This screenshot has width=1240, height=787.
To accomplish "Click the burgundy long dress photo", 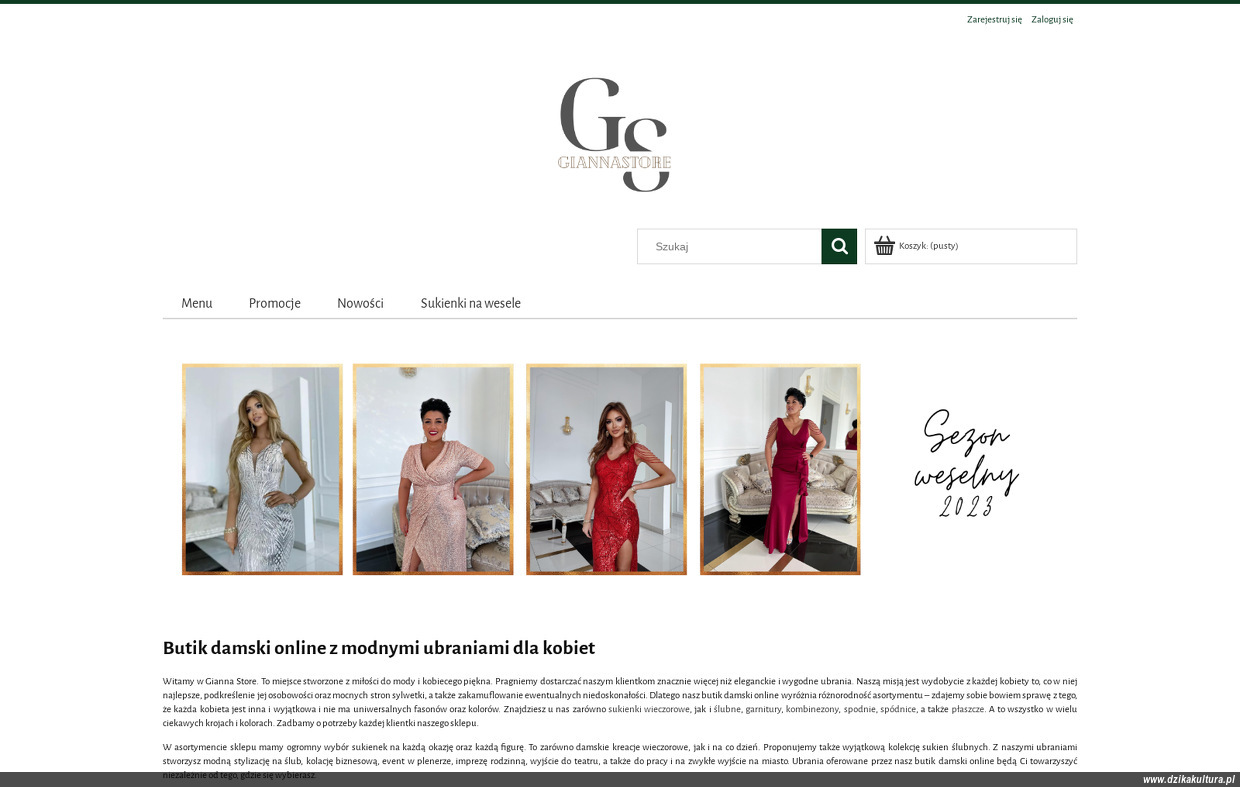I will tap(780, 469).
